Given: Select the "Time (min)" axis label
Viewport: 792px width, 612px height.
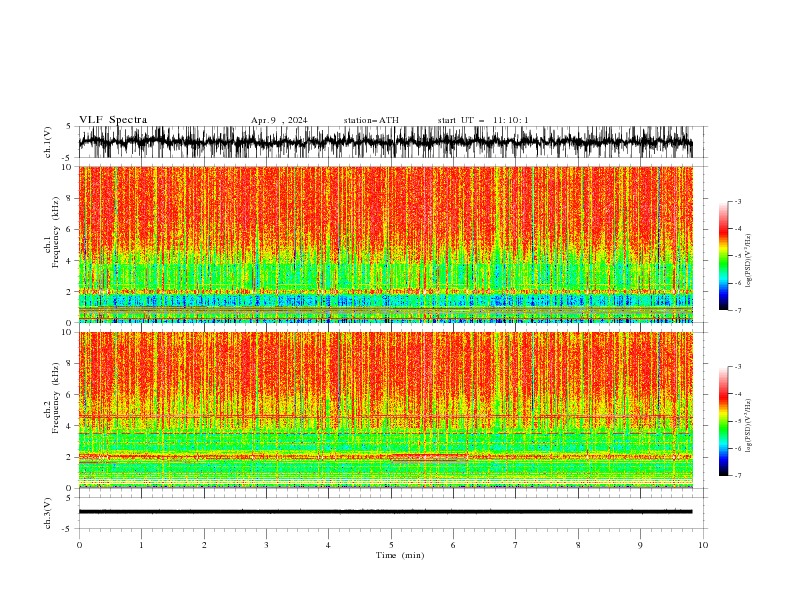Looking at the screenshot, I should (400, 555).
